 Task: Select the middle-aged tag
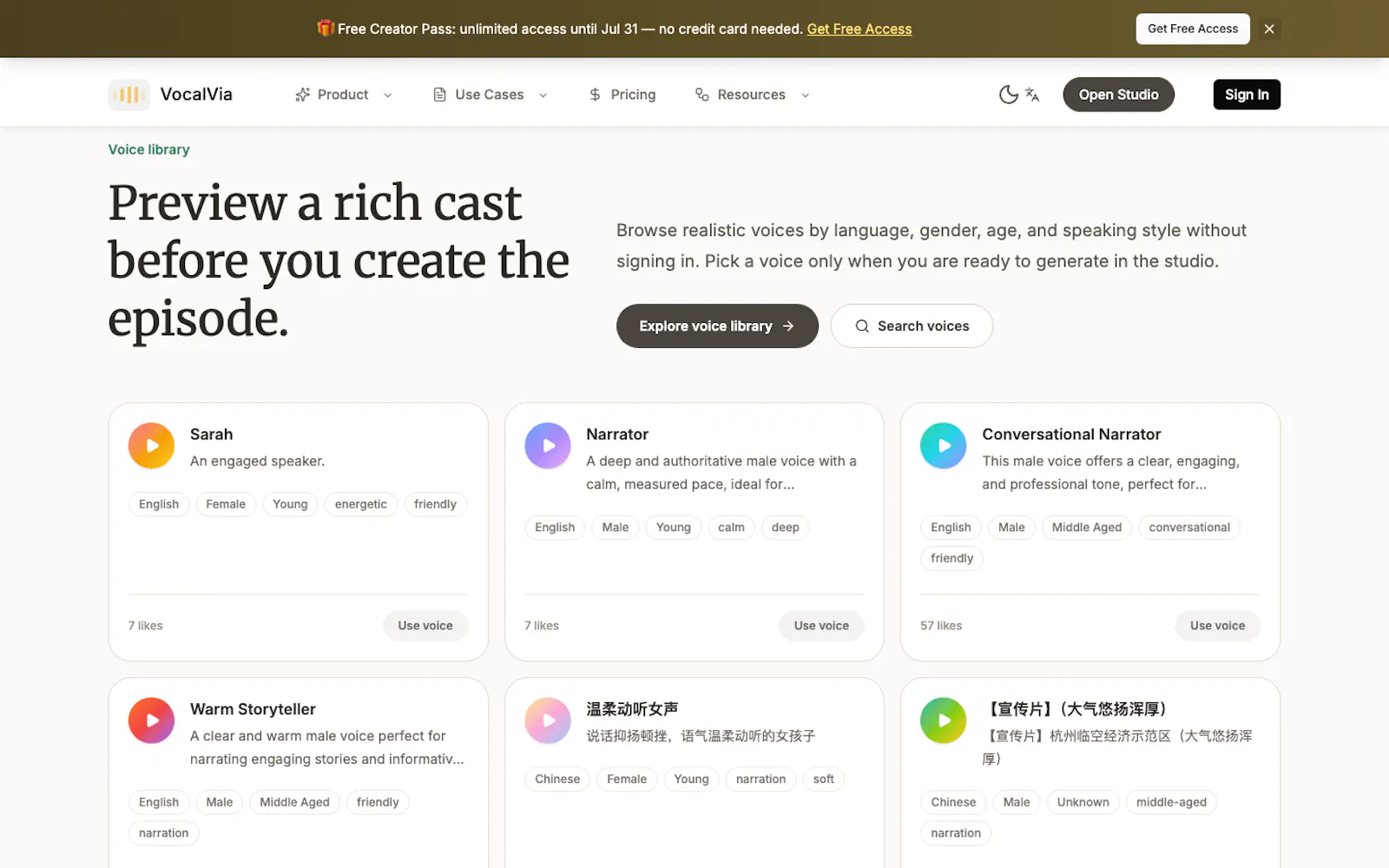tap(1171, 803)
